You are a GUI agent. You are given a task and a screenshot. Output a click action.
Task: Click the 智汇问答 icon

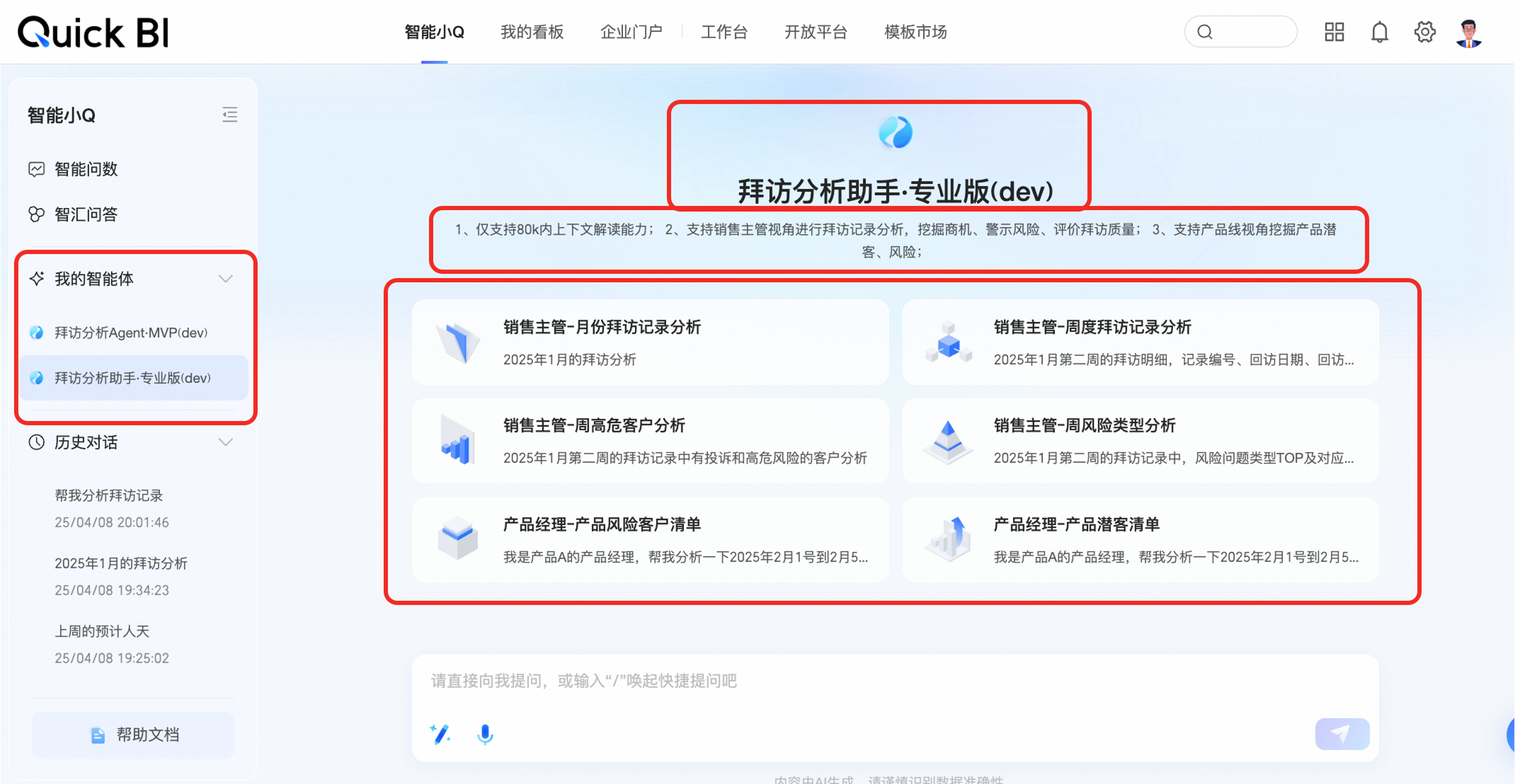[x=37, y=214]
